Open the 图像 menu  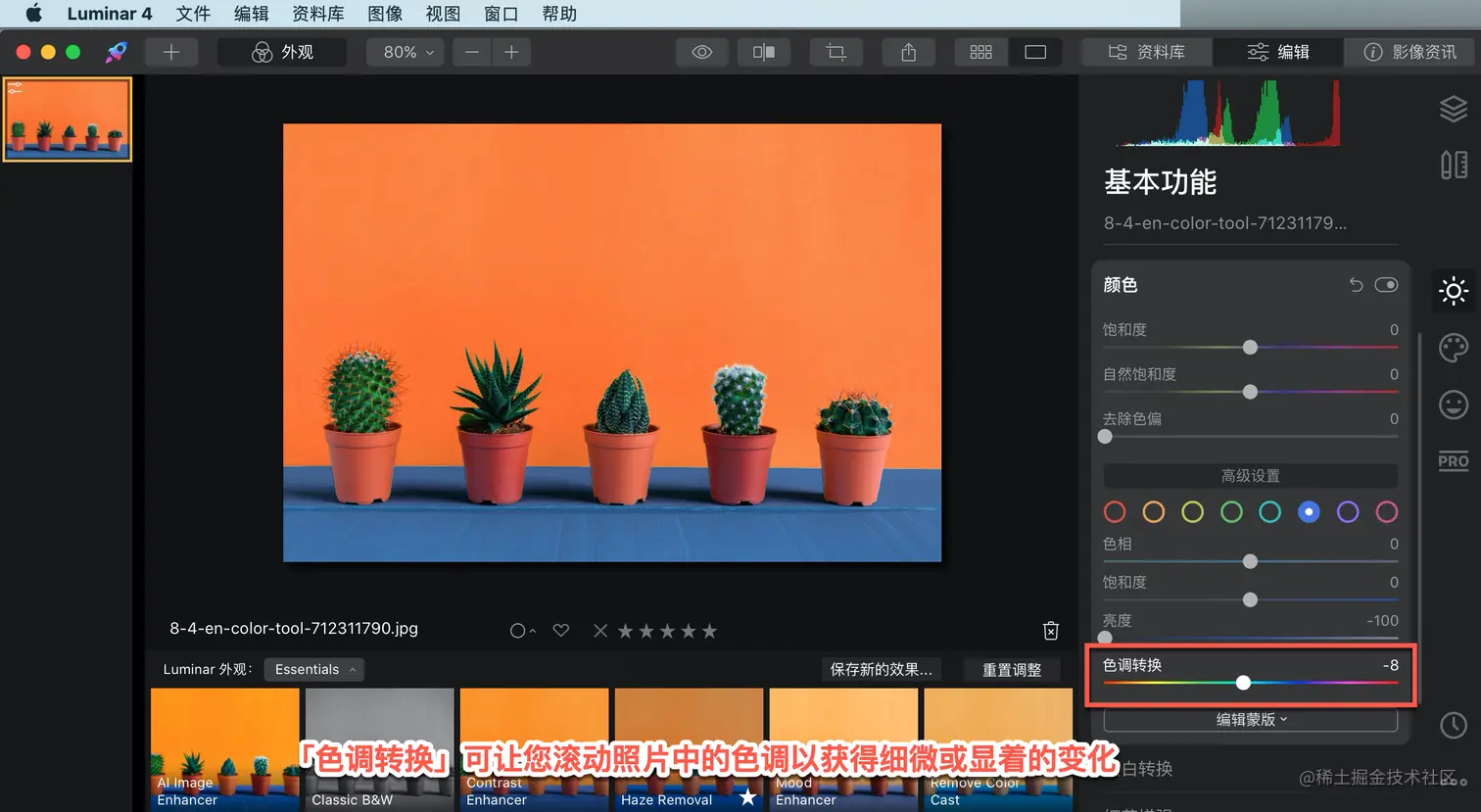coord(385,14)
